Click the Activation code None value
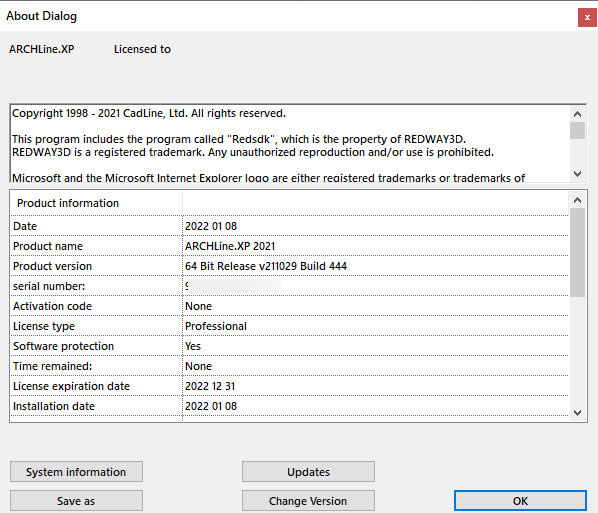Image resolution: width=598 pixels, height=513 pixels. tap(198, 306)
